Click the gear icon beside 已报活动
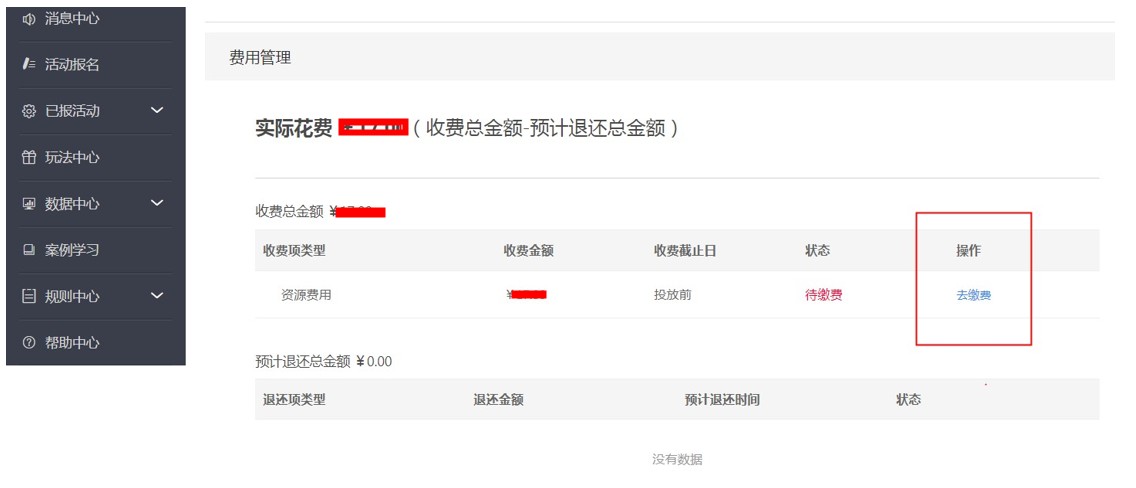Screen dimensions: 1136x488 [28, 111]
